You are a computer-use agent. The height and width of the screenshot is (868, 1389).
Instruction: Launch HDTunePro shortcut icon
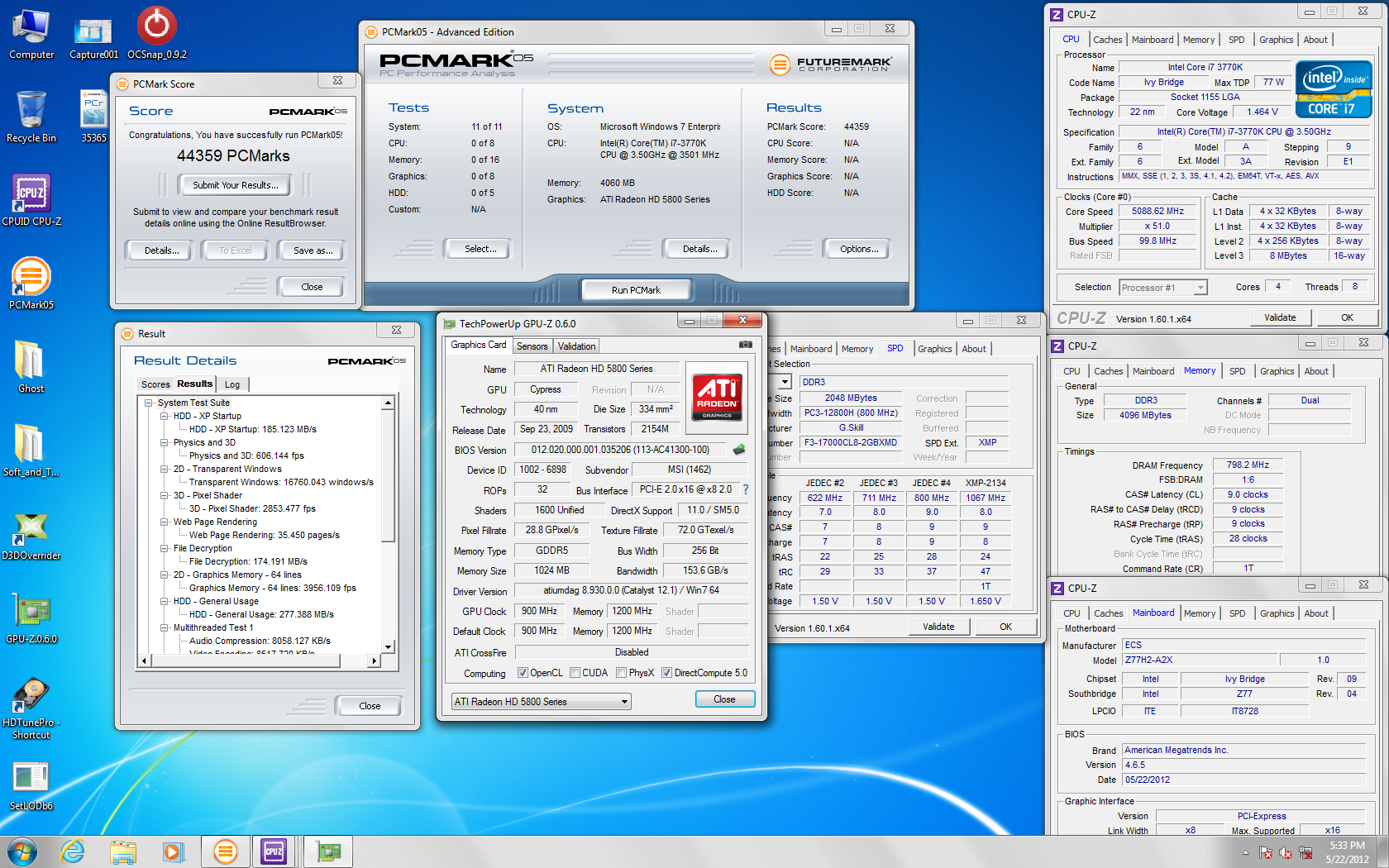(31, 708)
